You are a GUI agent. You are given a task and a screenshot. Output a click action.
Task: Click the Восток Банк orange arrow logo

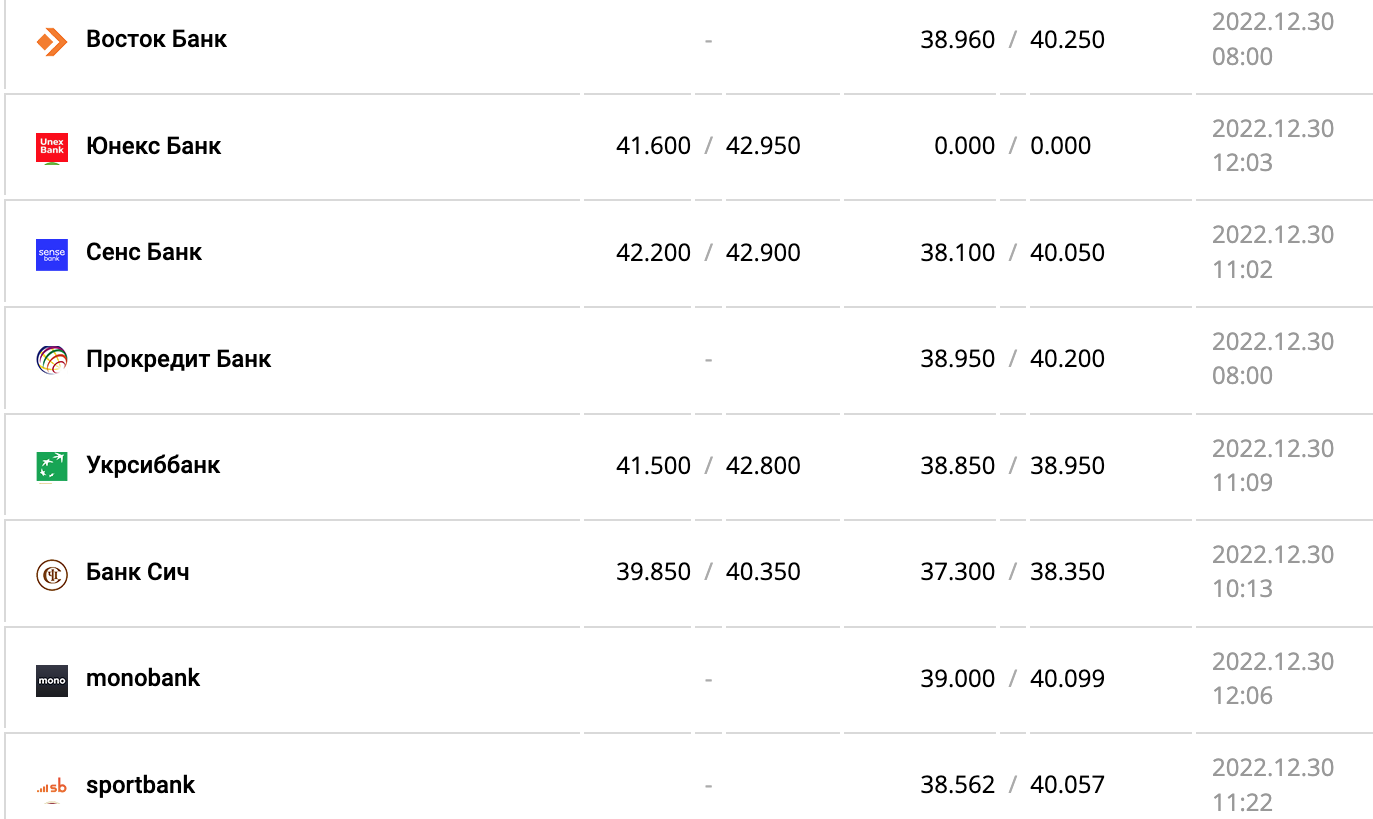pos(52,41)
